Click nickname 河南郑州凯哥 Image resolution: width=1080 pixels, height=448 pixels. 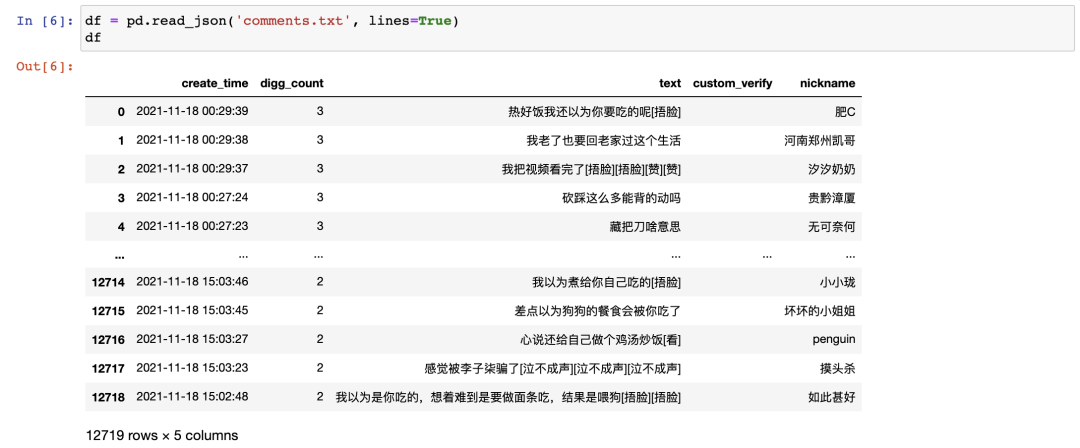tap(820, 141)
